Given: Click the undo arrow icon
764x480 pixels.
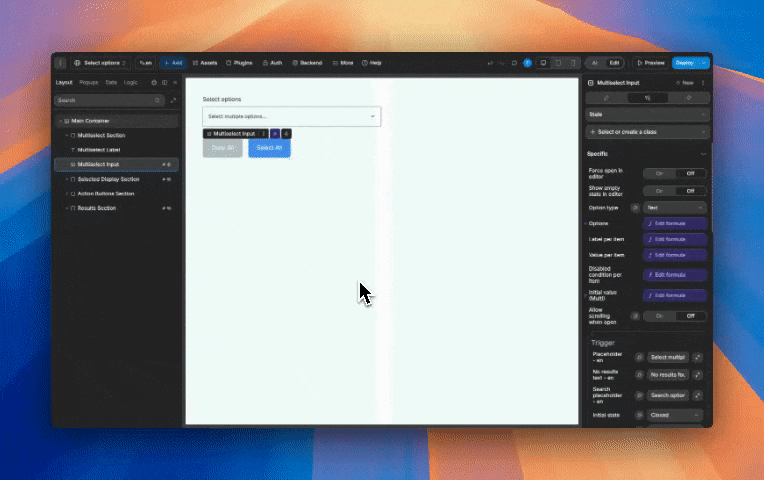Looking at the screenshot, I should 490,63.
